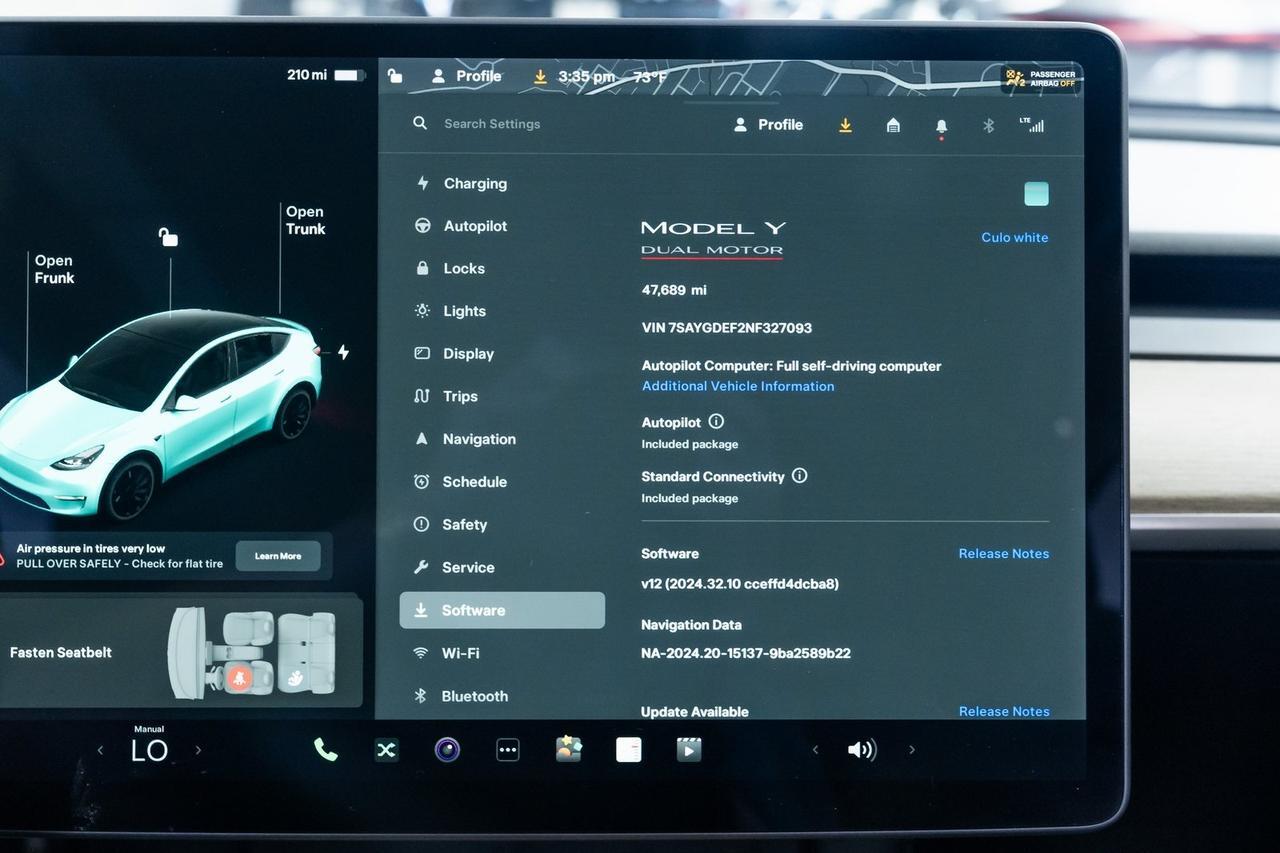Tap navigation data version NA-2024.20-15137-9ba2589b22
1280x853 pixels.
point(746,654)
